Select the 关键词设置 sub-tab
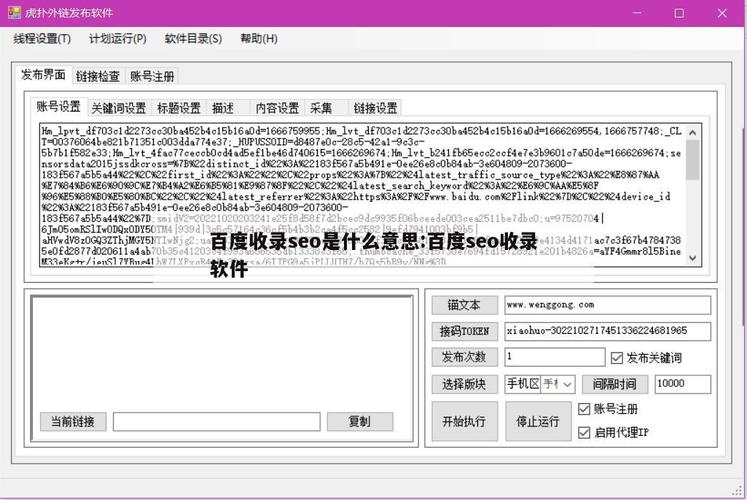 (119, 108)
